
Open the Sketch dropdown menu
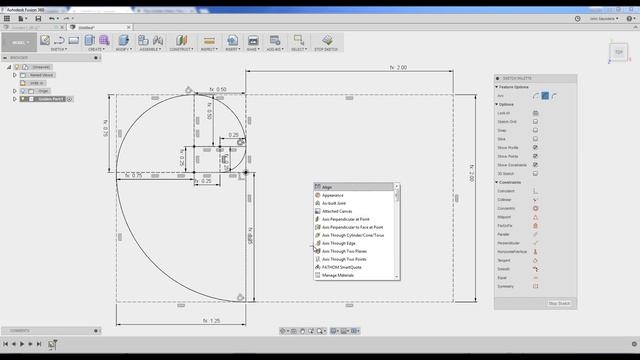pyautogui.click(x=59, y=49)
